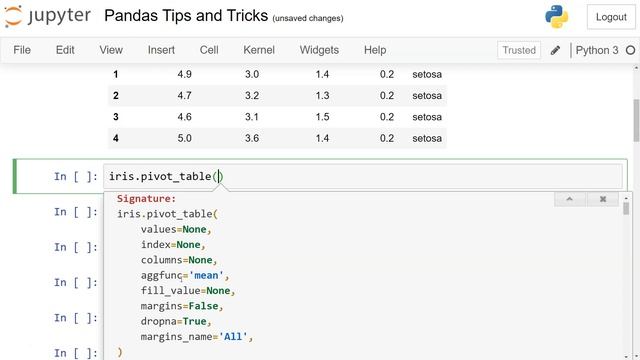Click the value 5.0 in row 4
This screenshot has width=640, height=360.
184,138
